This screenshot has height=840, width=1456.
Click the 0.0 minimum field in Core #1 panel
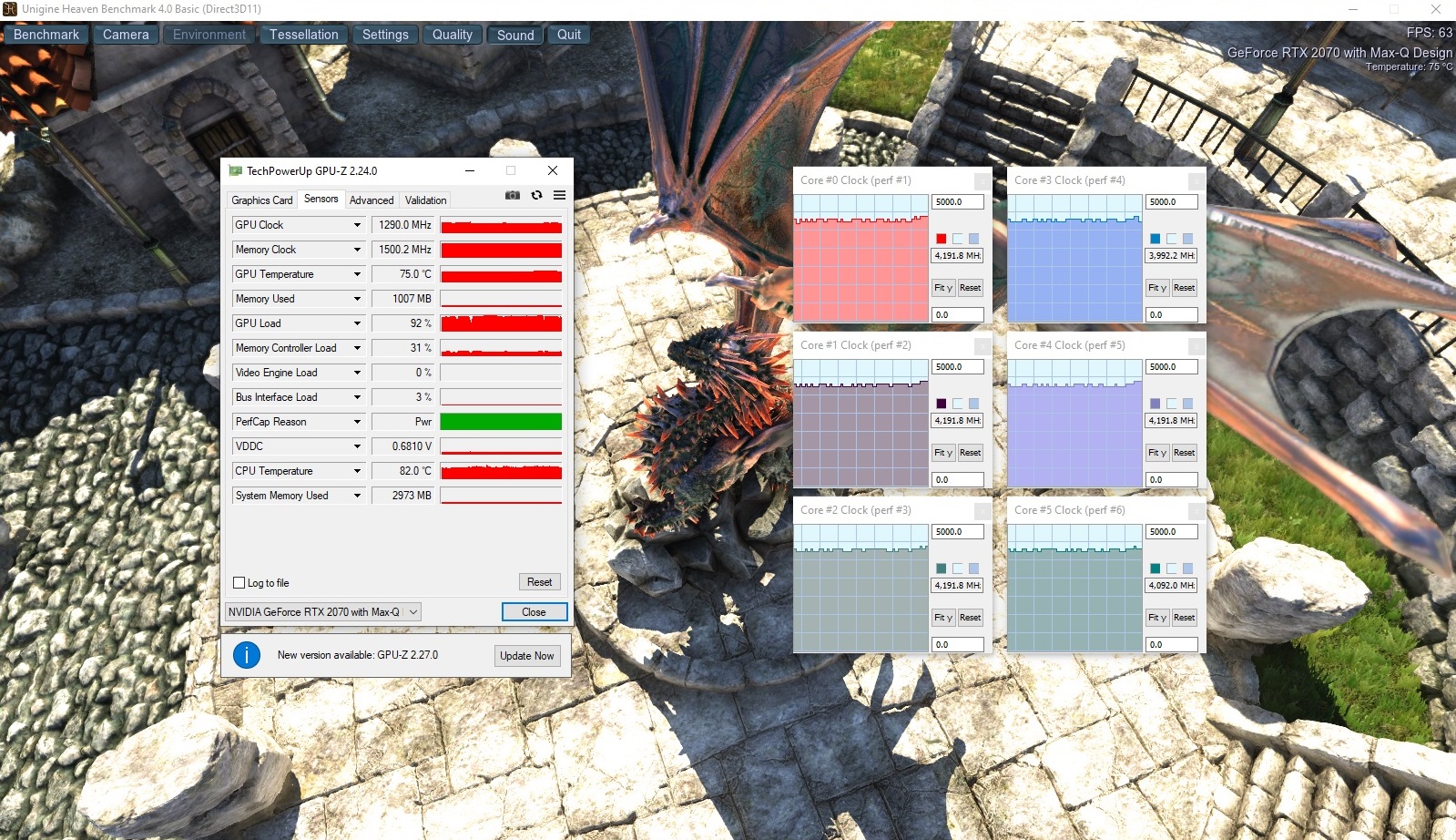958,480
